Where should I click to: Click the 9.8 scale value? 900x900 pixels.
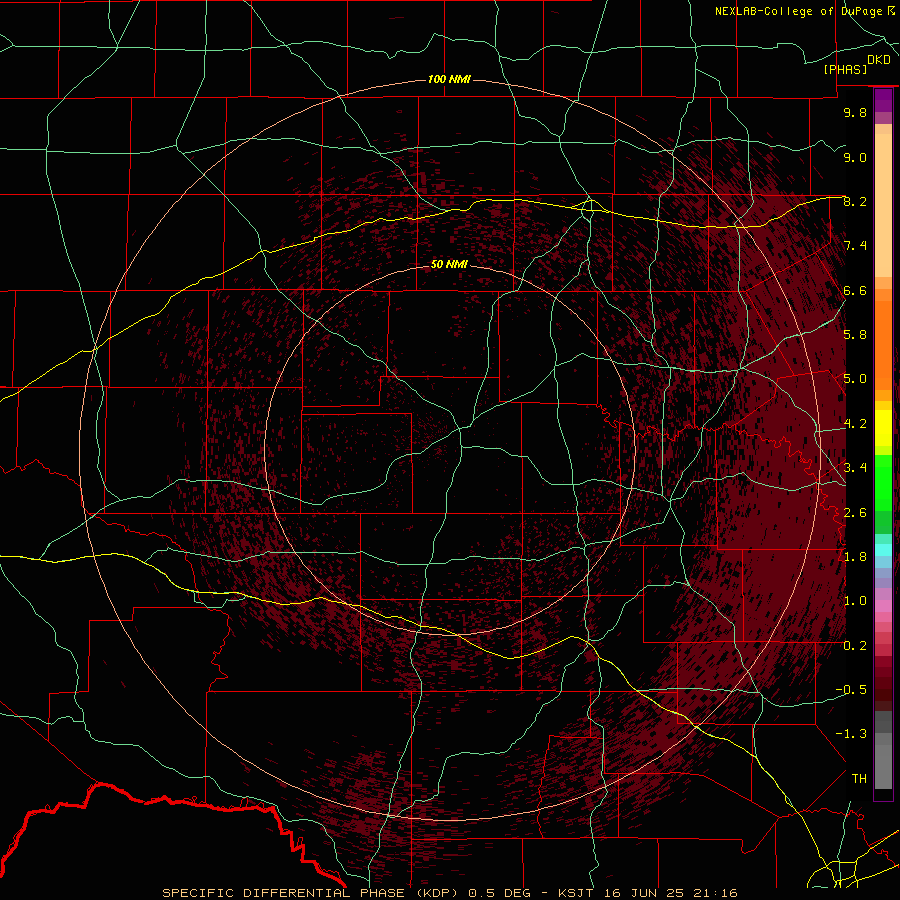[855, 112]
